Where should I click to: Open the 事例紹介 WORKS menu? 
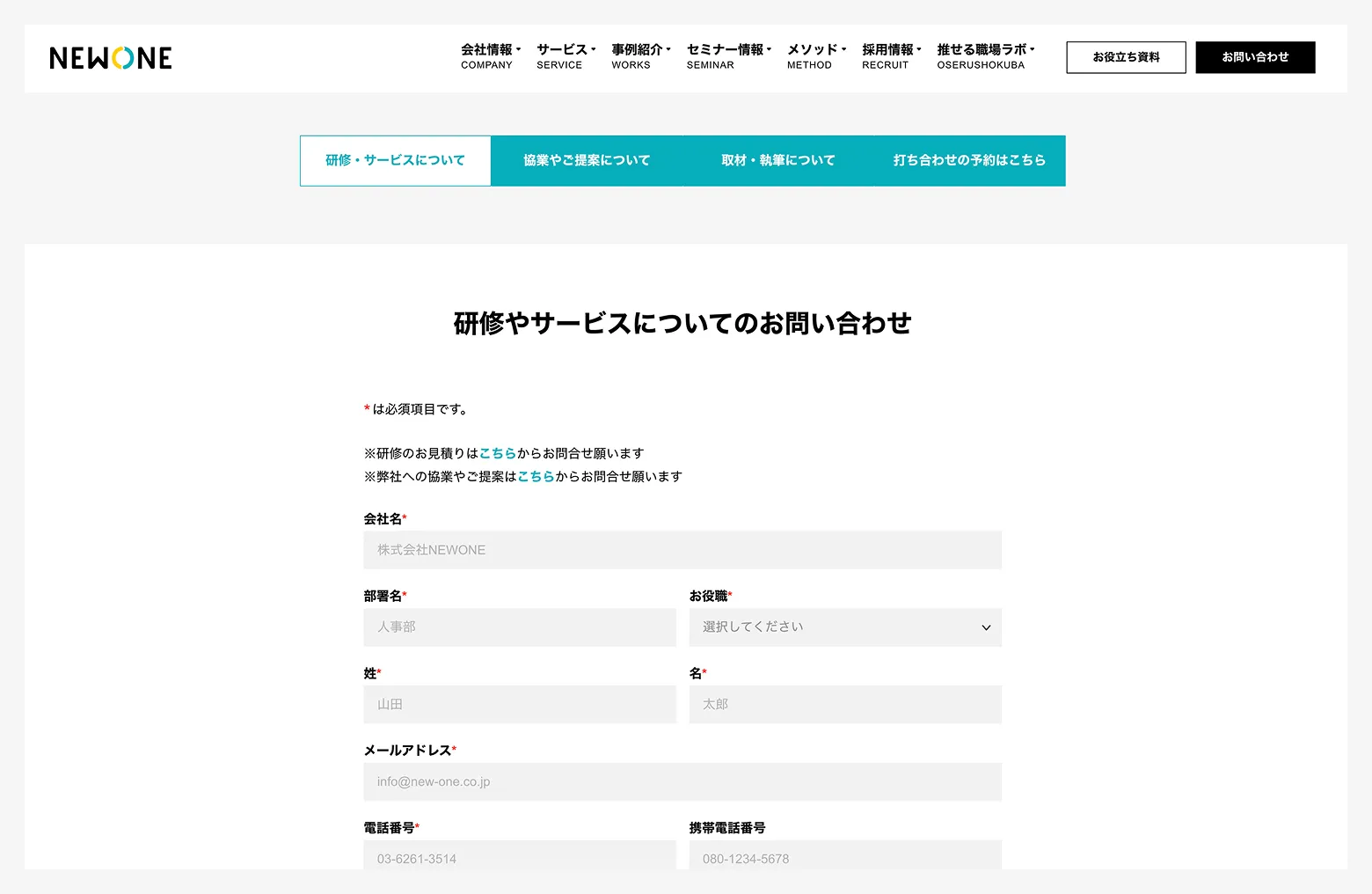640,56
